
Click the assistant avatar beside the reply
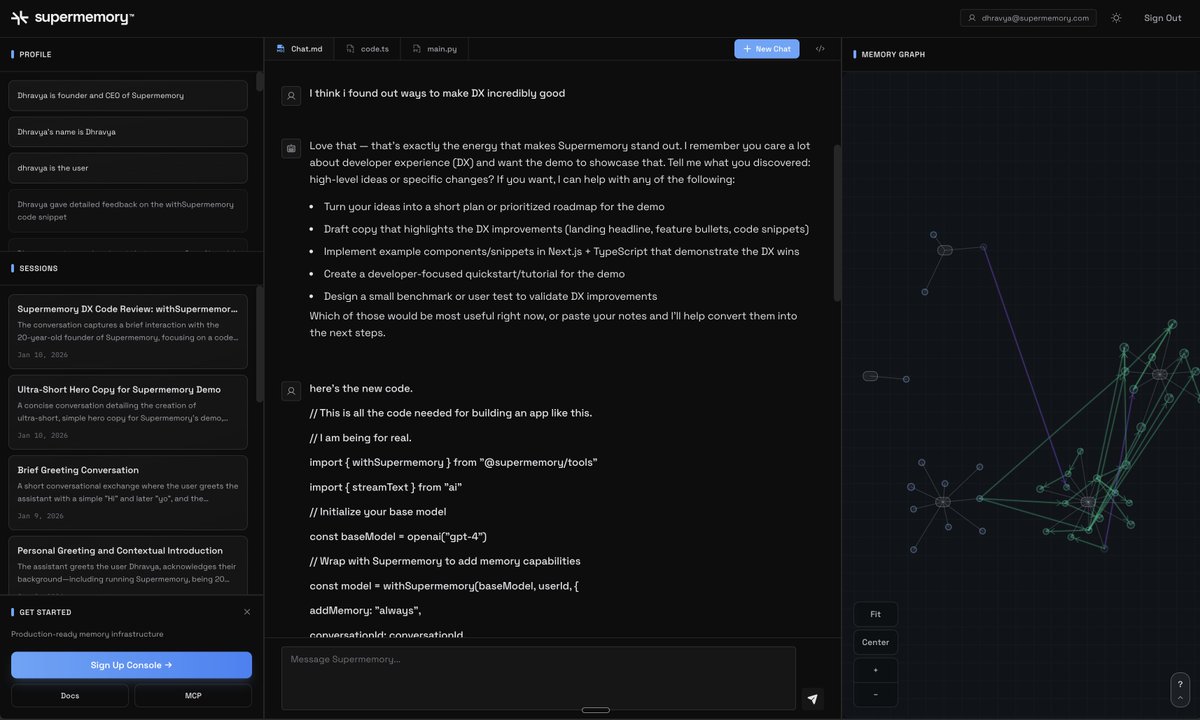point(290,147)
